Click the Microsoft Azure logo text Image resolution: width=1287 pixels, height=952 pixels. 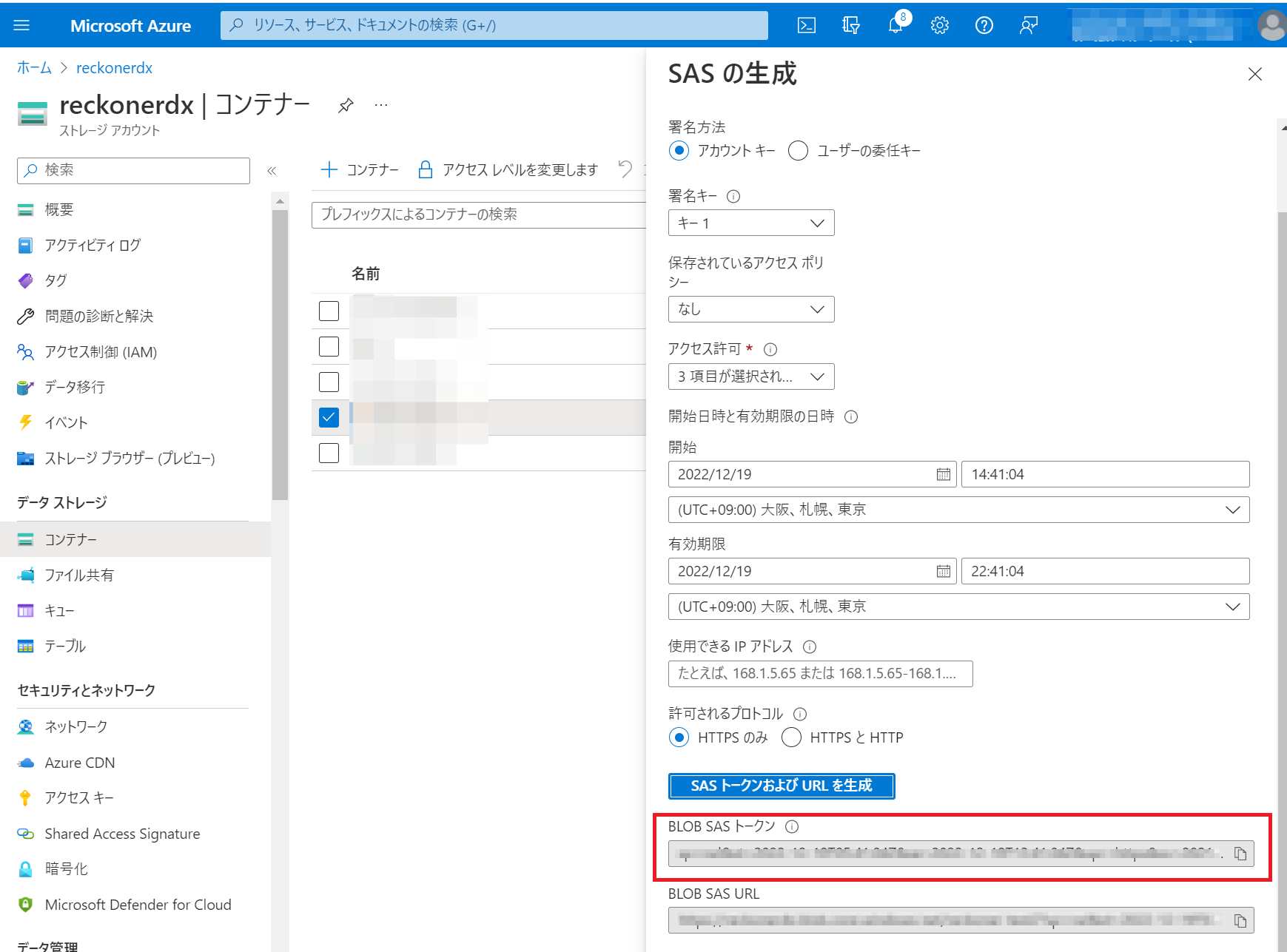(130, 26)
